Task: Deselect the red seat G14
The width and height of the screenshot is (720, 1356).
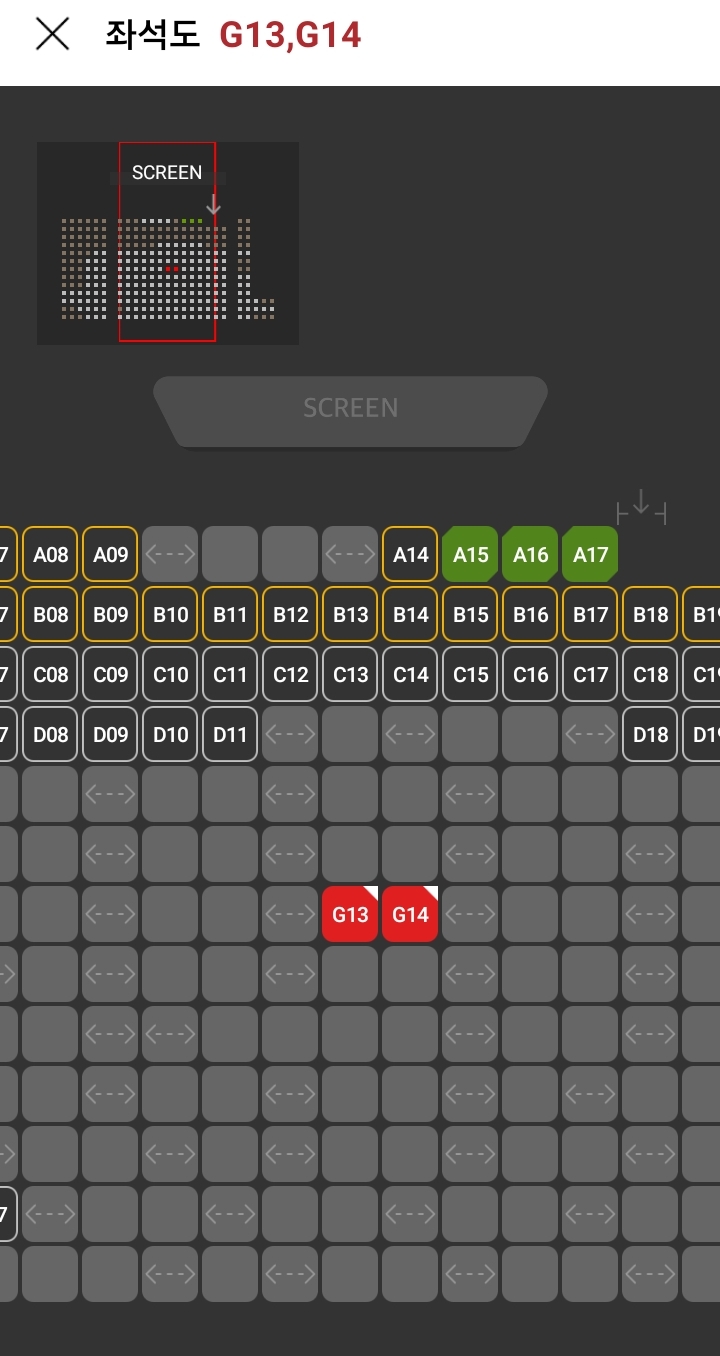Action: (x=410, y=914)
